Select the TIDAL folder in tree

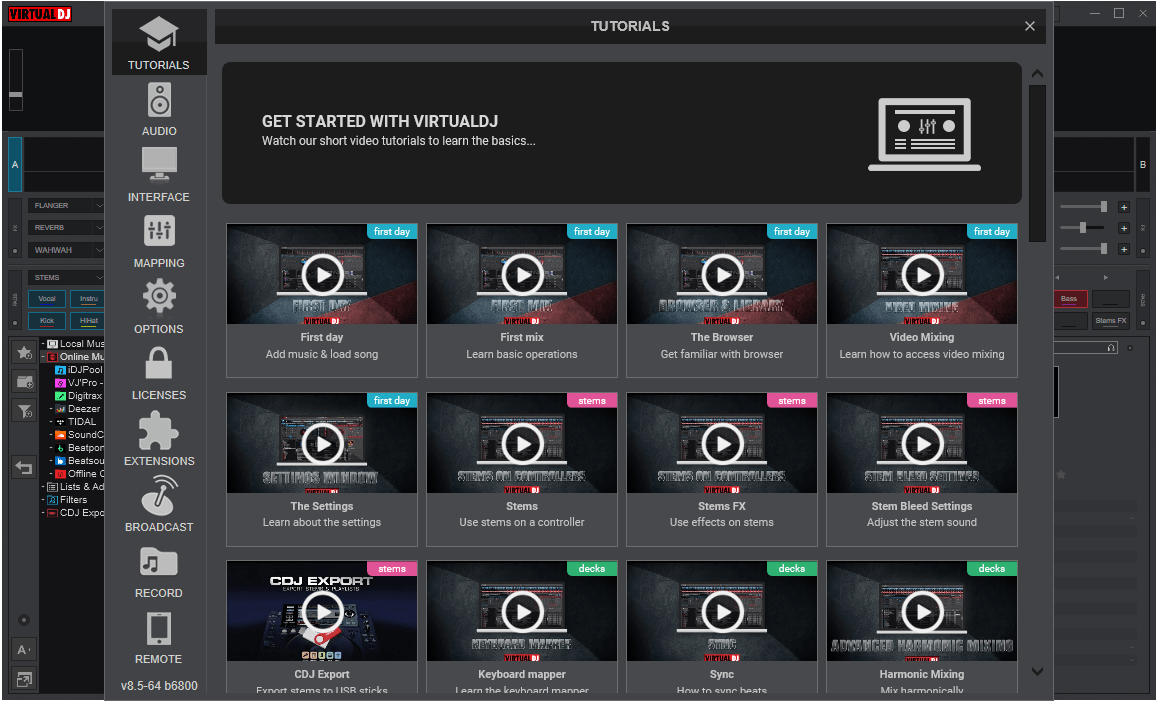[80, 422]
